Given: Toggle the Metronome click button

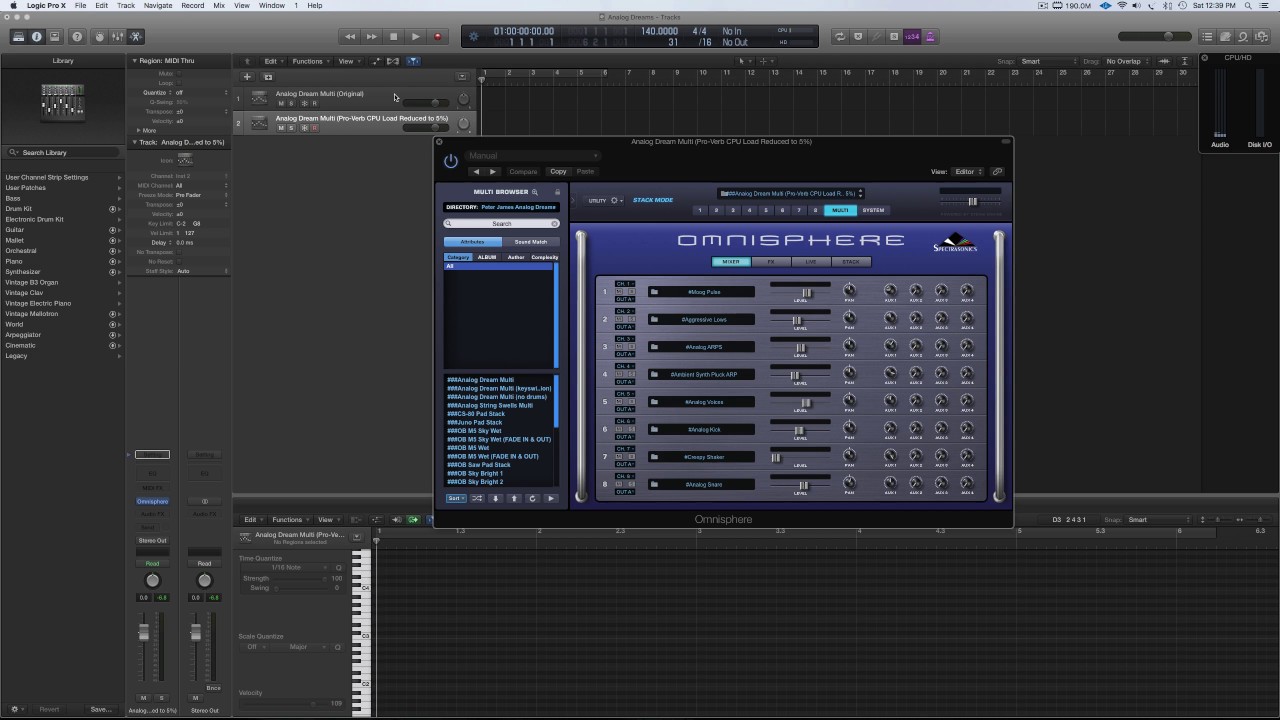Looking at the screenshot, I should point(930,37).
